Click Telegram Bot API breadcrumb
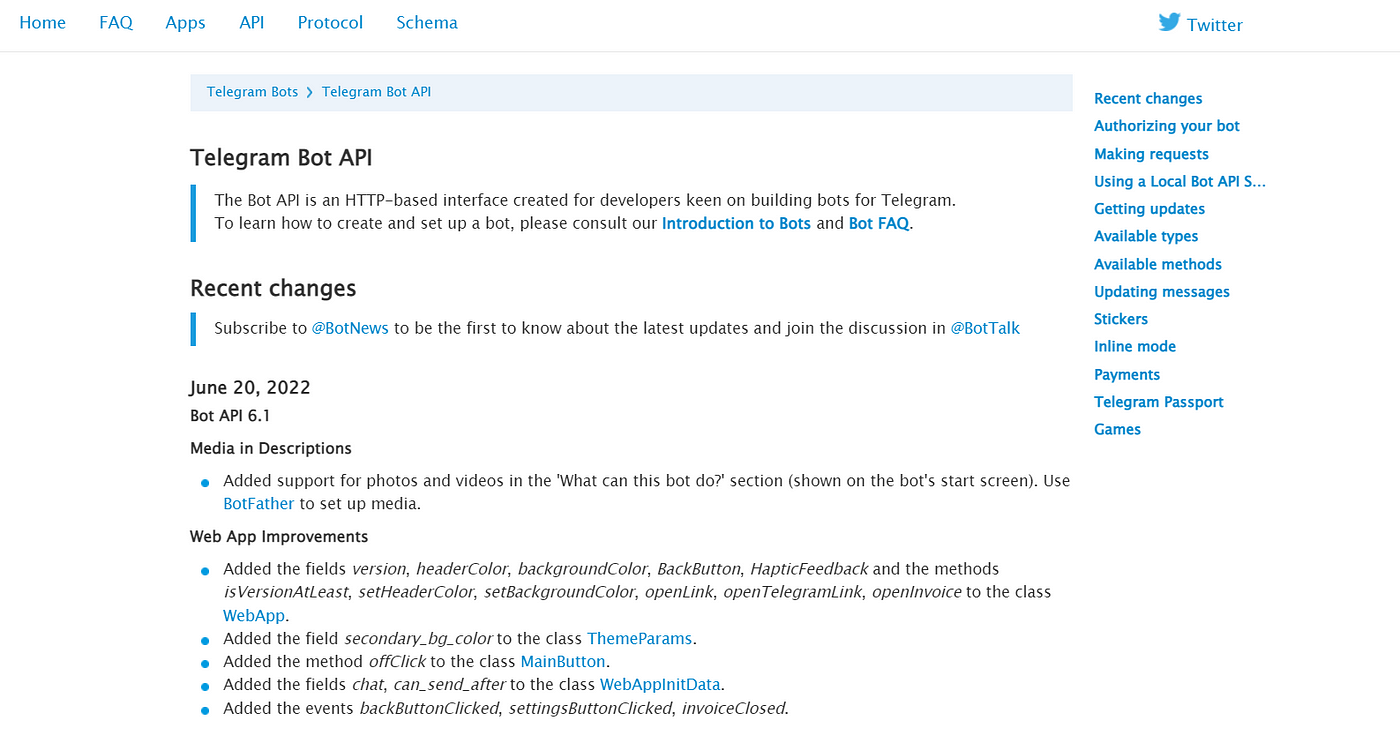 click(376, 92)
